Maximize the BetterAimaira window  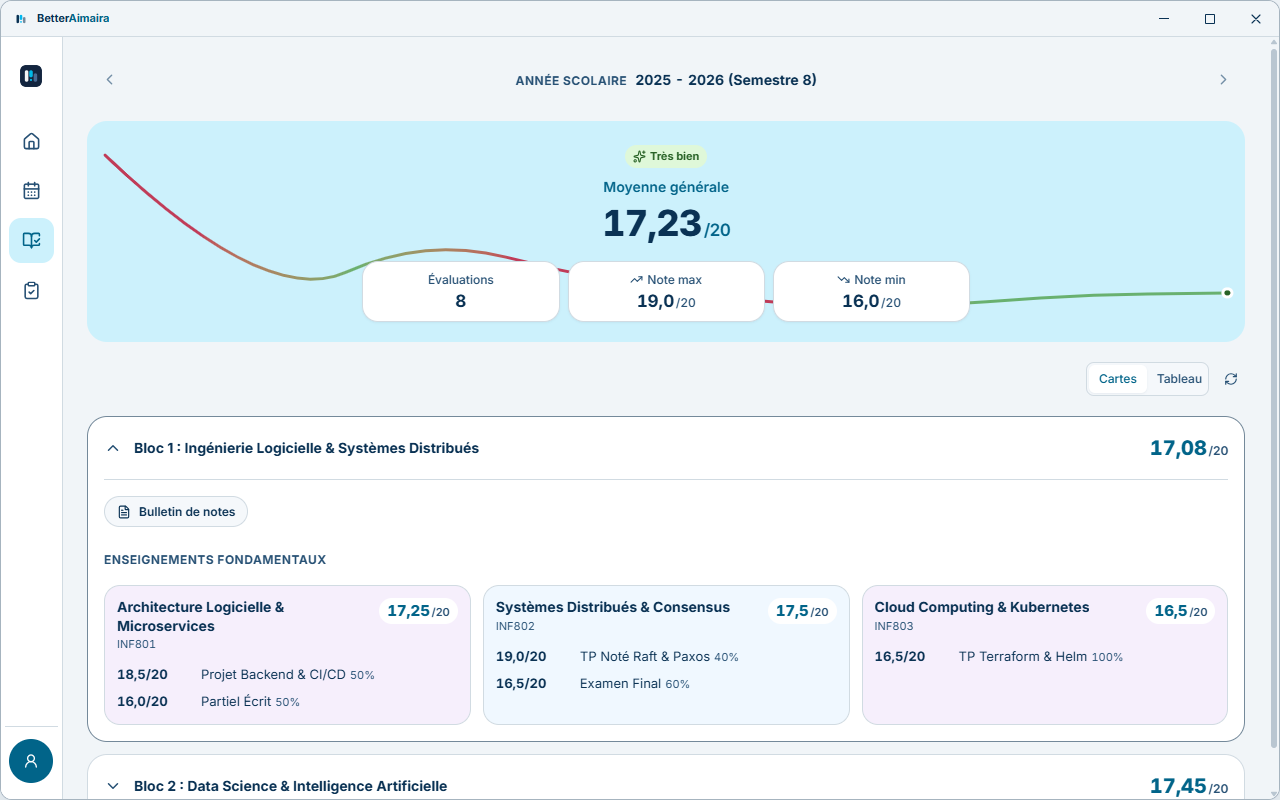pos(1210,18)
